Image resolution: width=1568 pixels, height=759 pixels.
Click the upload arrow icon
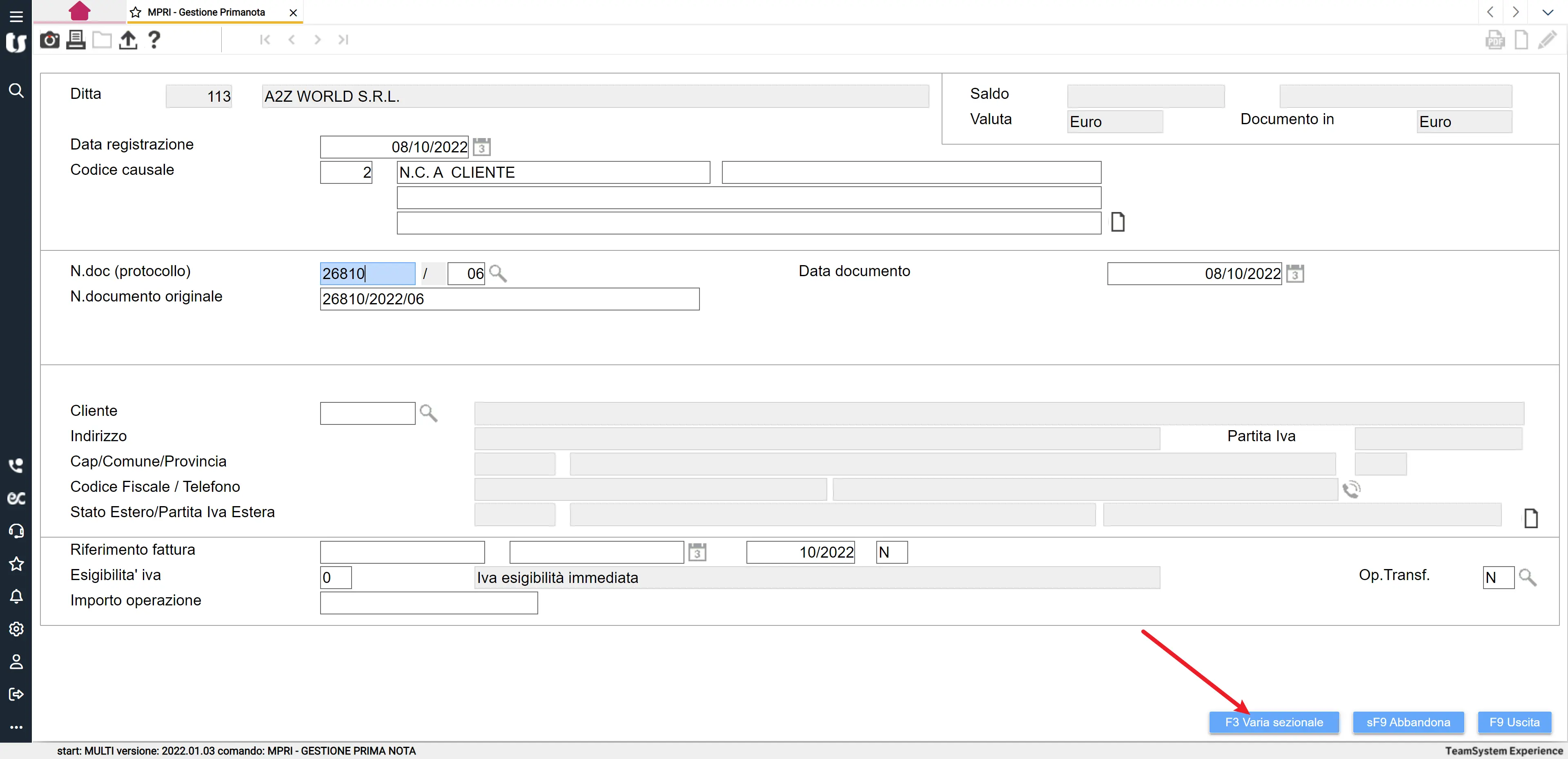[x=128, y=40]
